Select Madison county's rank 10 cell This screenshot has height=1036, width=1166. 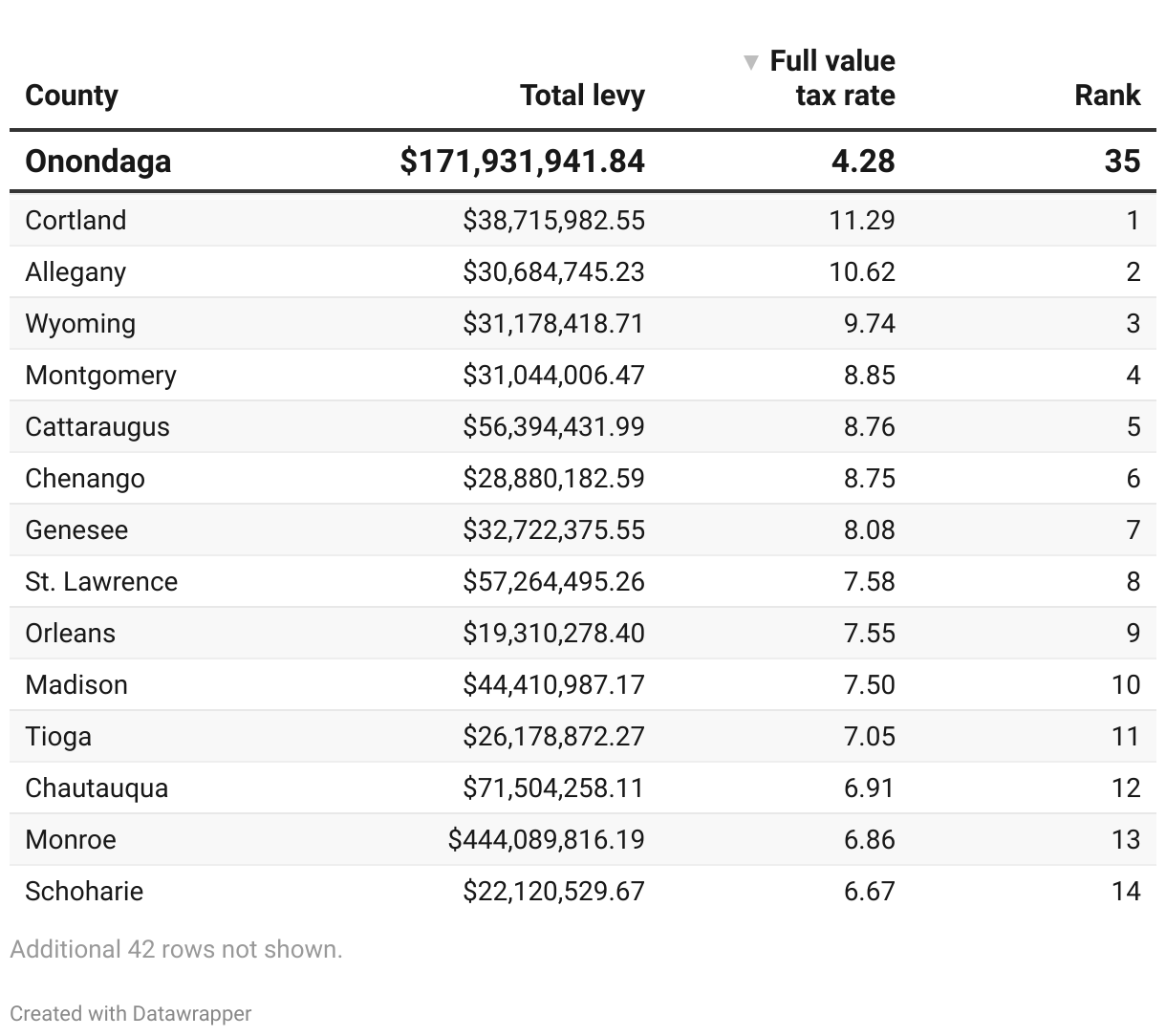click(1125, 684)
